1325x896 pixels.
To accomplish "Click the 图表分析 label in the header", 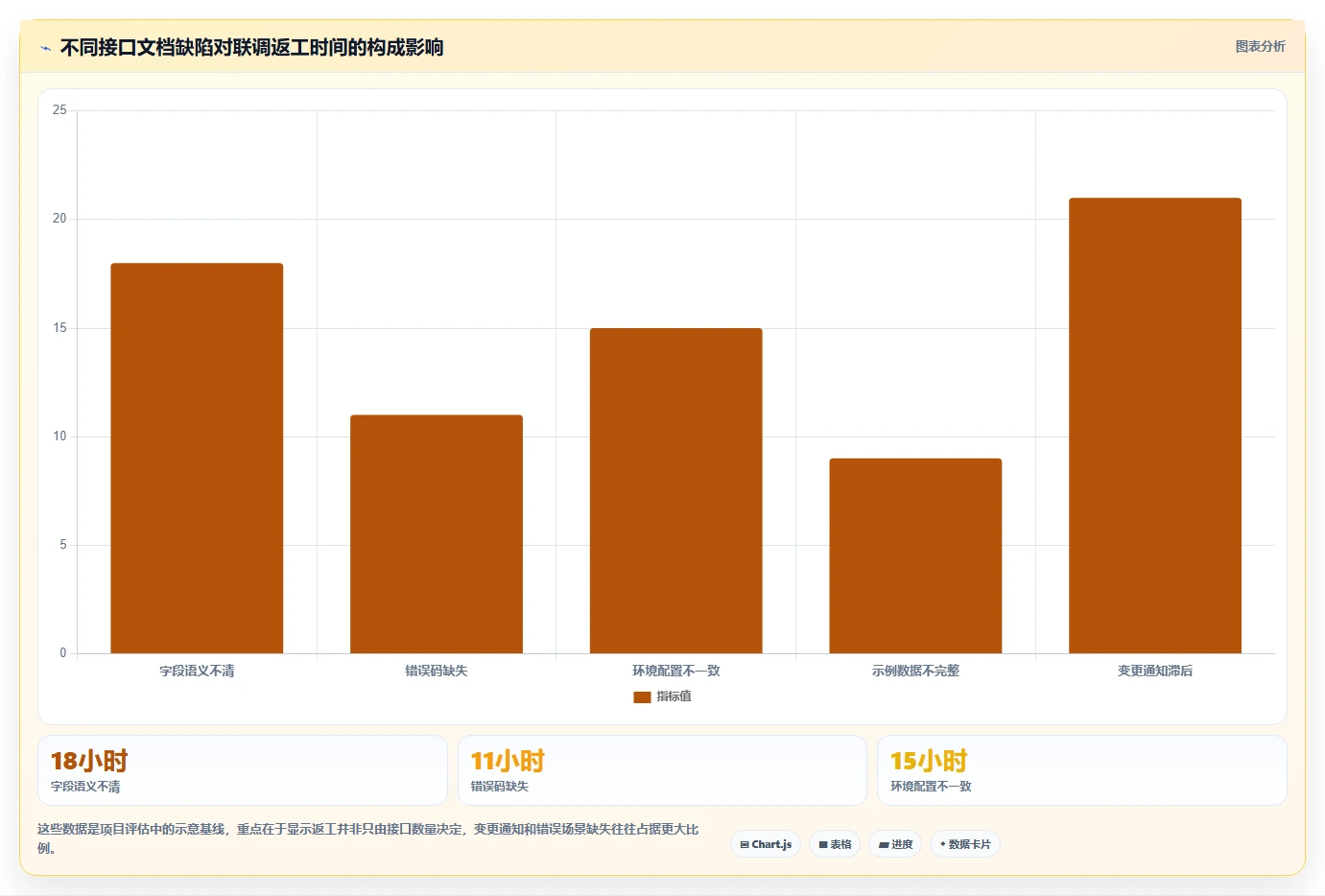I will tap(1260, 46).
